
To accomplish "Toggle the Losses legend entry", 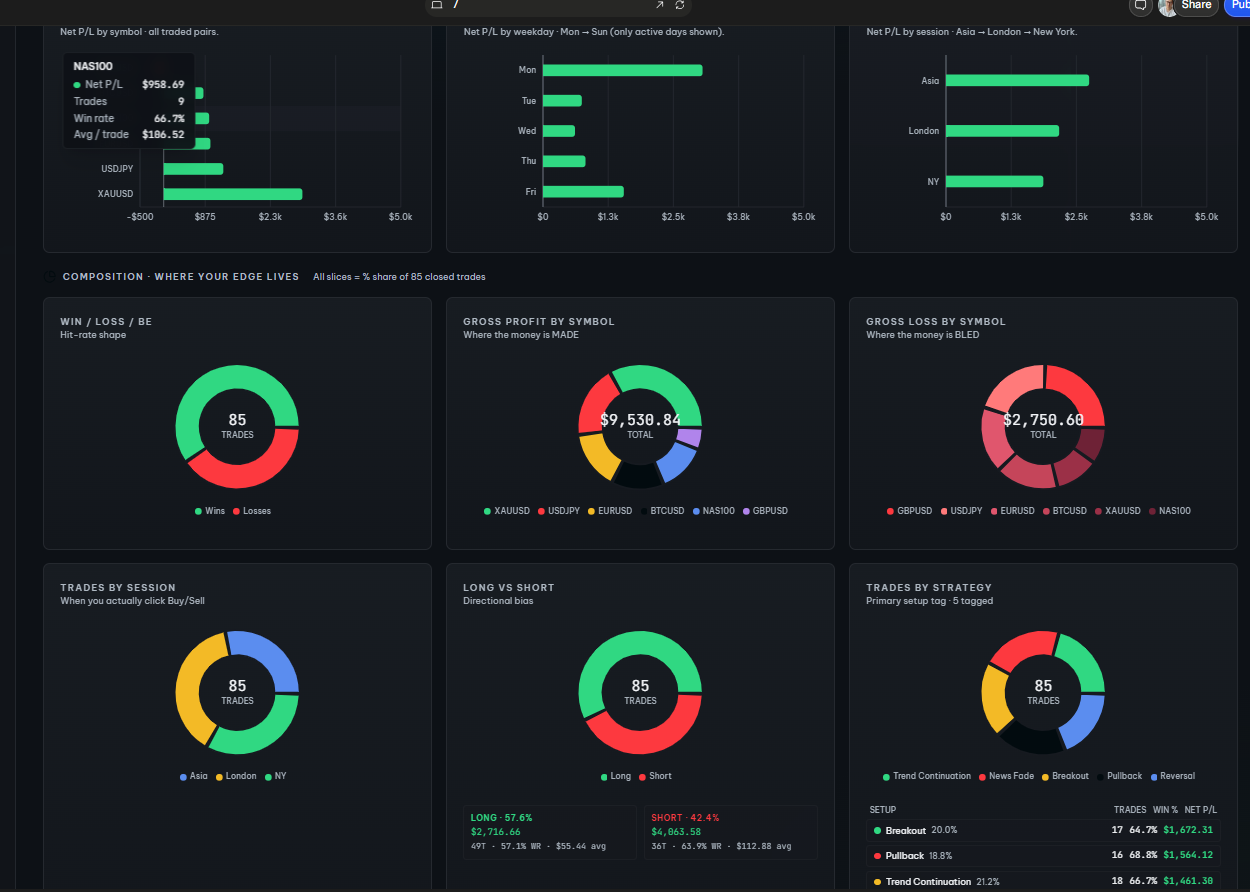I will [x=252, y=511].
